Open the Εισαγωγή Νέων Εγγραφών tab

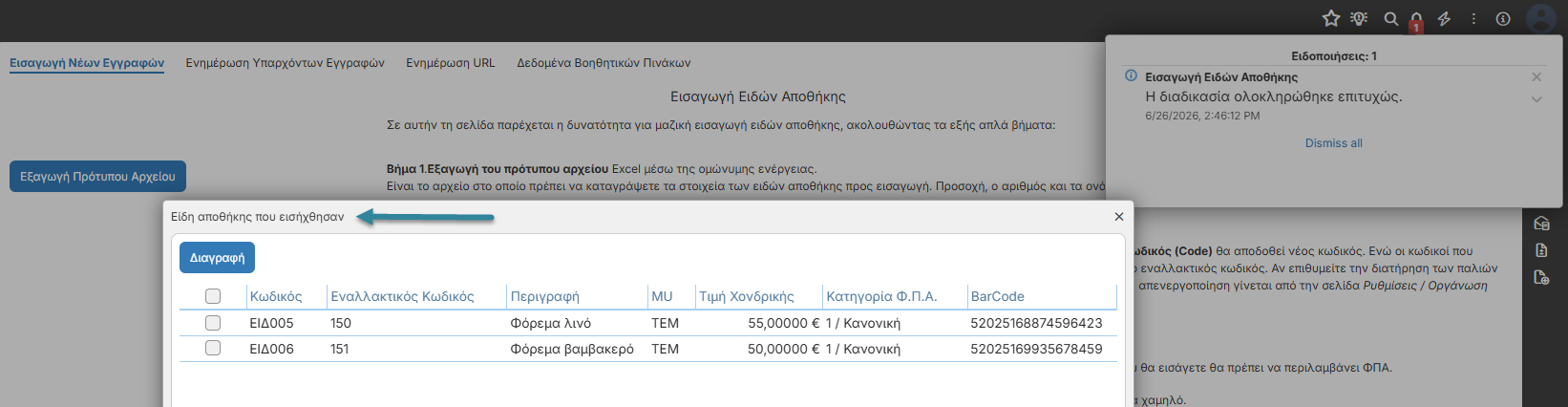pos(87,63)
